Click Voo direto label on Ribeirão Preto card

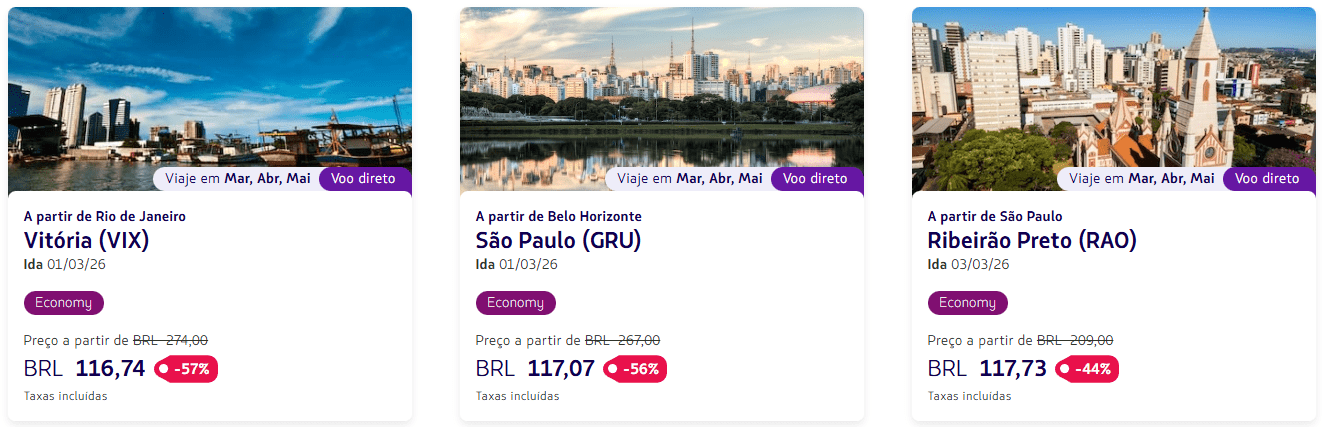pyautogui.click(x=1267, y=179)
